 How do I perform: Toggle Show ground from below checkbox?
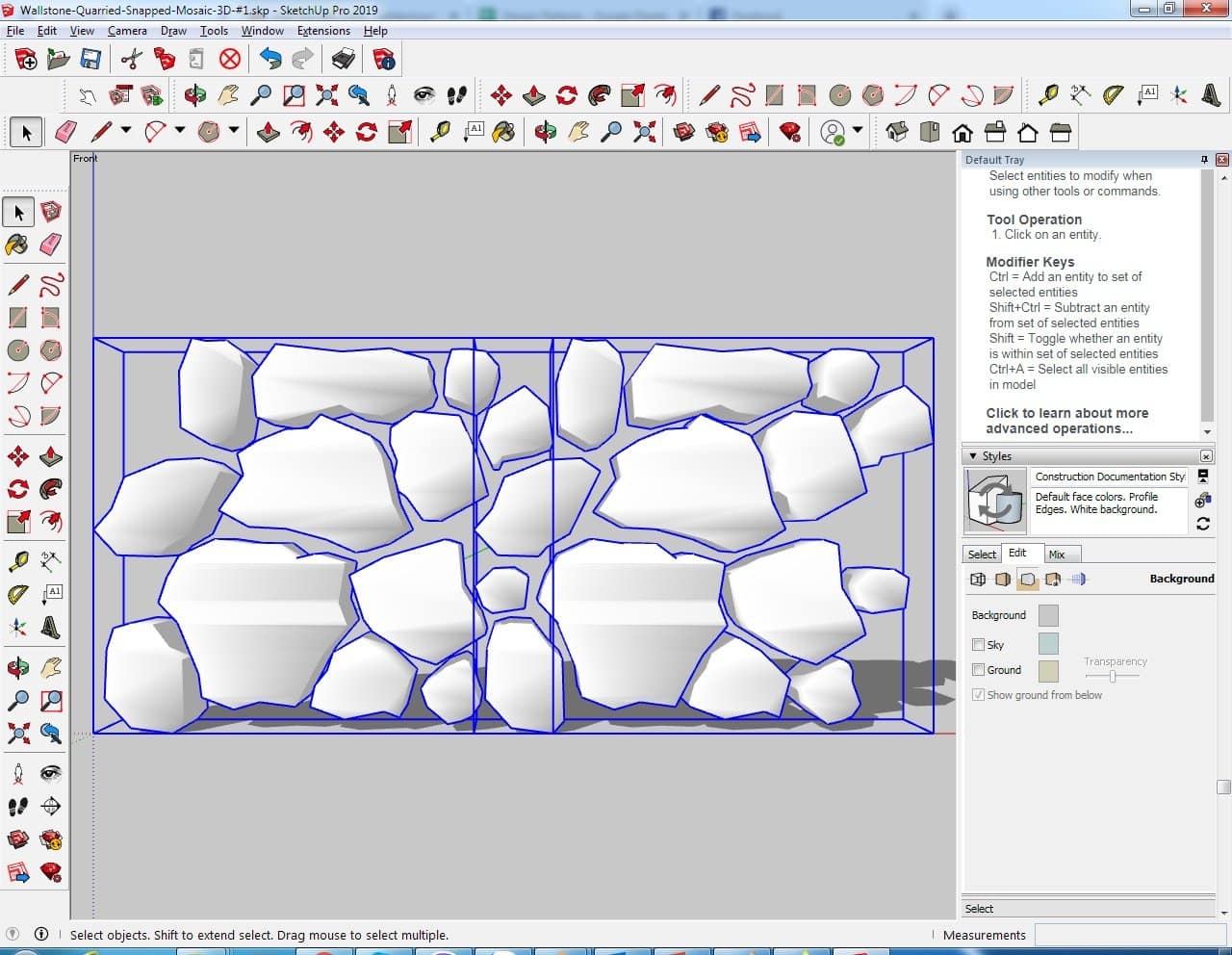point(978,695)
